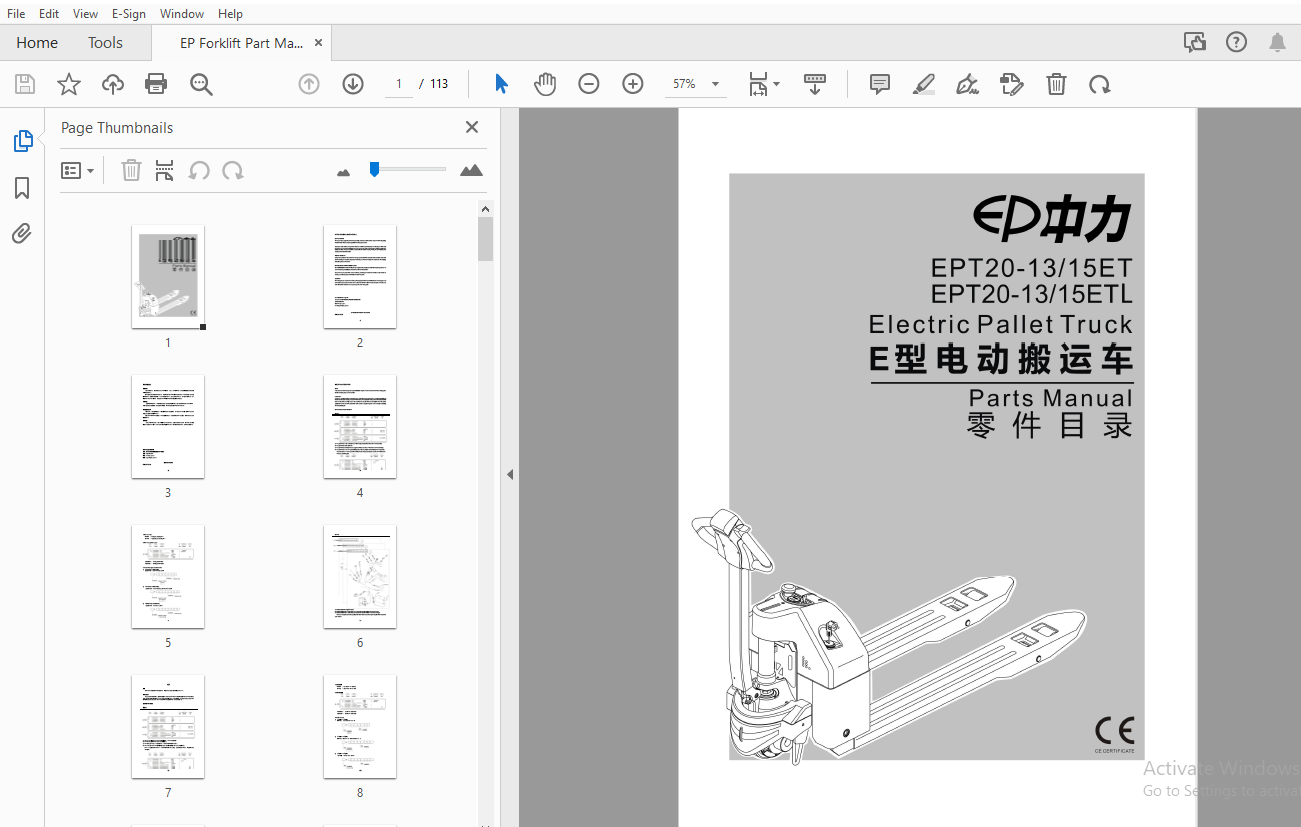Go to previous page arrow

pyautogui.click(x=309, y=84)
